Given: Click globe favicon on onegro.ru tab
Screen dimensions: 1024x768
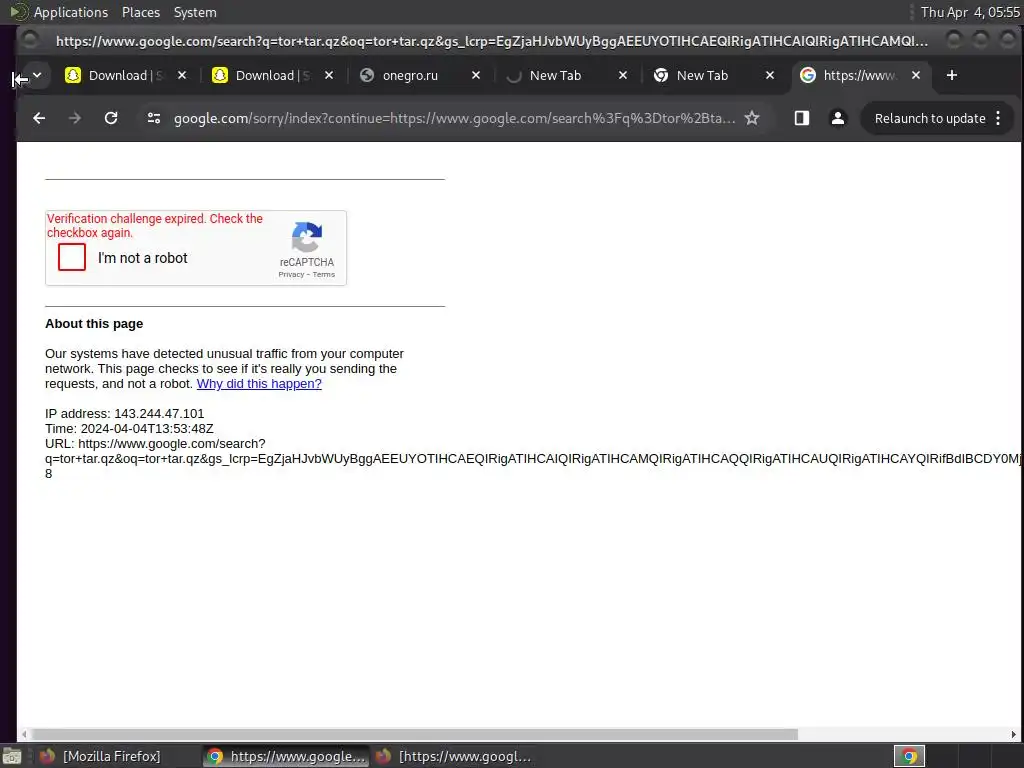Looking at the screenshot, I should 367,75.
